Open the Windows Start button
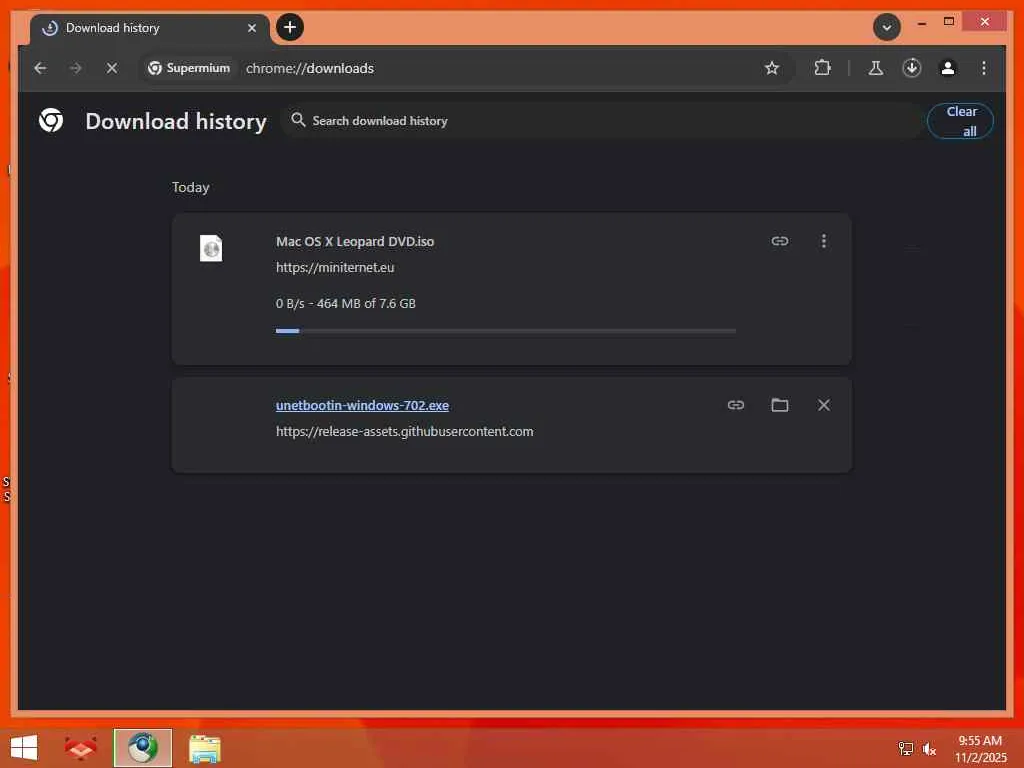Viewport: 1024px width, 768px height. coord(24,748)
